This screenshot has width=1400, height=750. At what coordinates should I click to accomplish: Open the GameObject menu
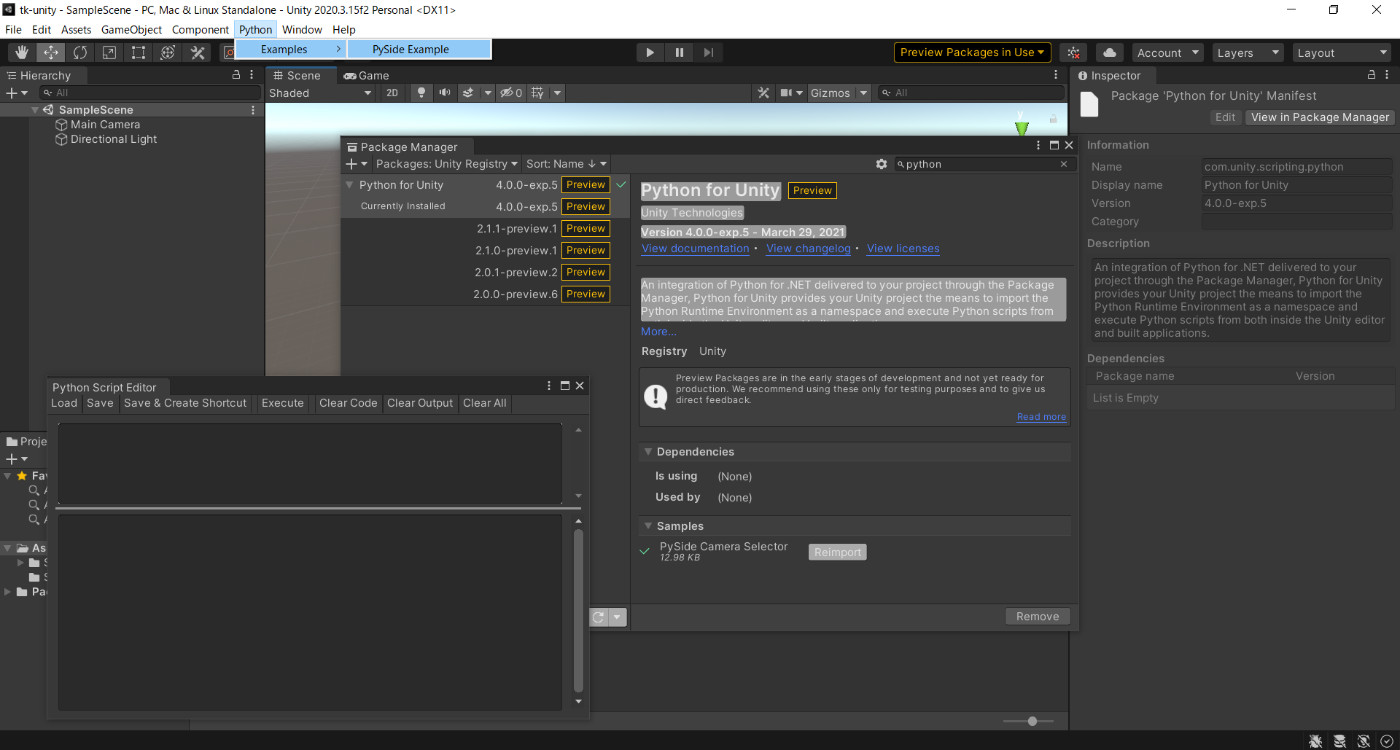(x=131, y=29)
